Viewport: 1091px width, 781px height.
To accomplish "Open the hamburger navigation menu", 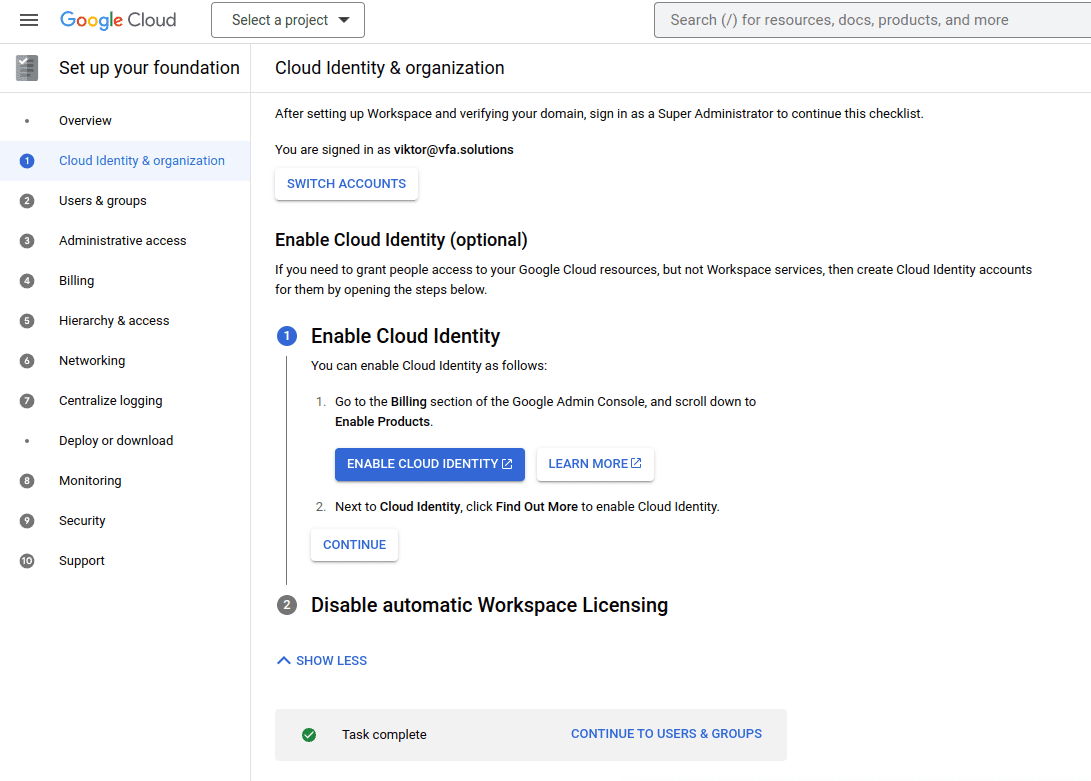I will point(29,20).
